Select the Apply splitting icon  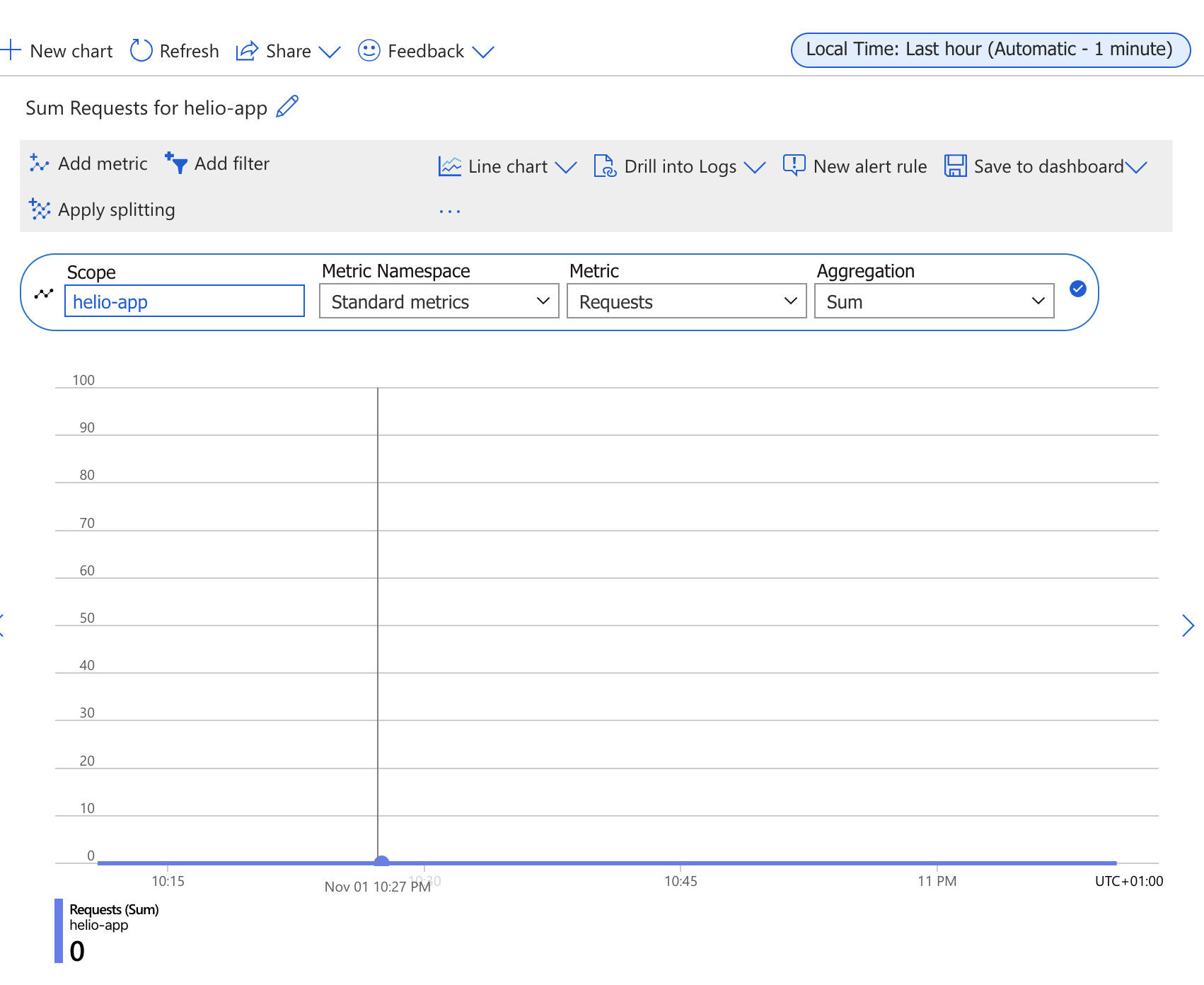point(39,209)
